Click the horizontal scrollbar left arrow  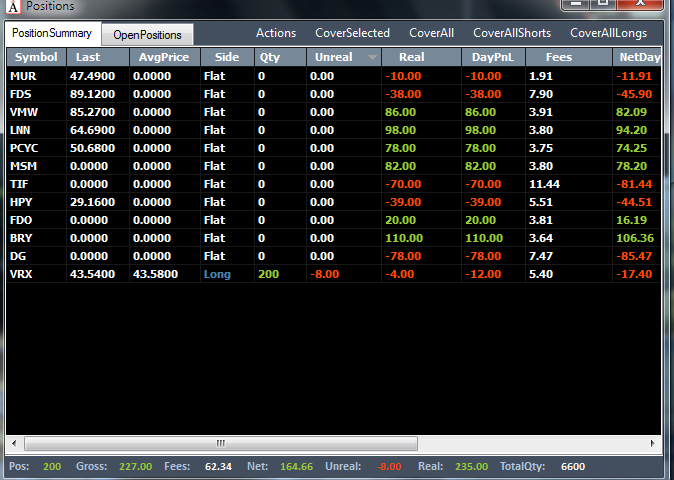pyautogui.click(x=14, y=443)
